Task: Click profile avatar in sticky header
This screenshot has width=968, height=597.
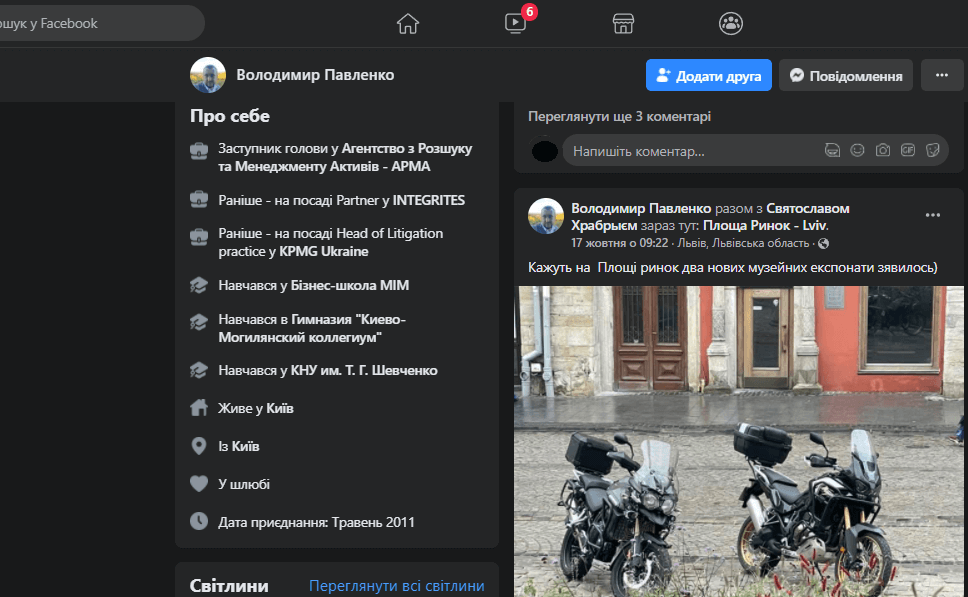Action: coord(207,75)
